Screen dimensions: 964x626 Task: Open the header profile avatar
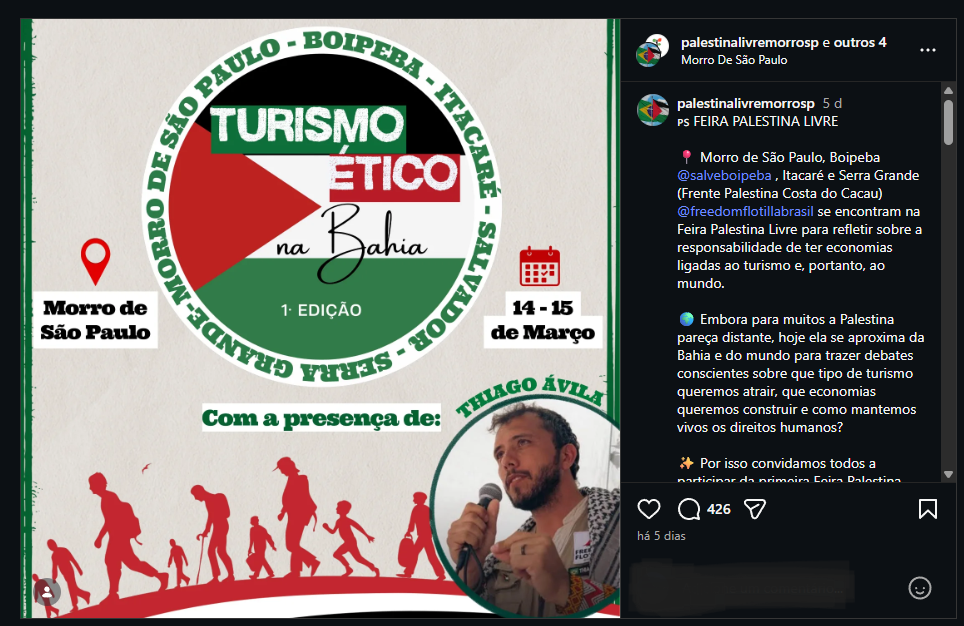(652, 51)
